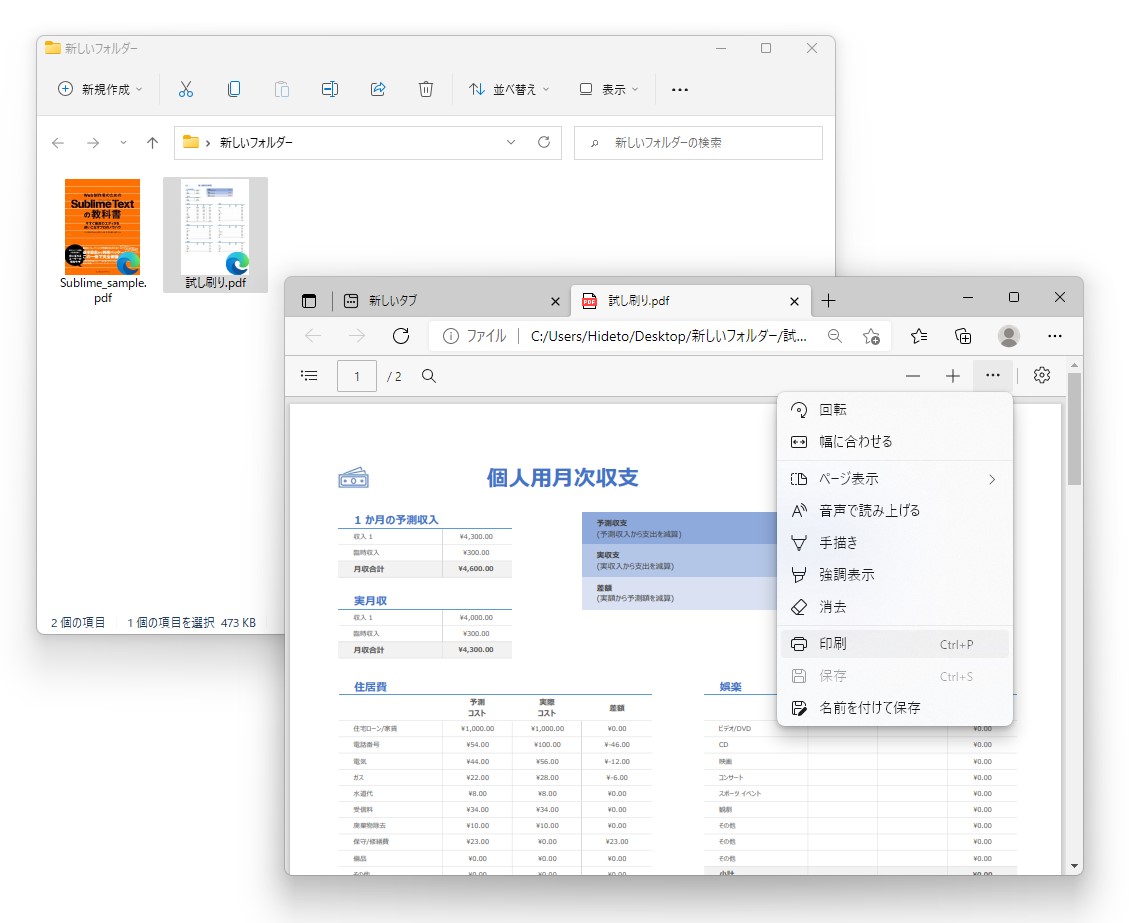The image size is (1129, 923).
Task: Cut the selected file in Explorer
Action: [185, 89]
